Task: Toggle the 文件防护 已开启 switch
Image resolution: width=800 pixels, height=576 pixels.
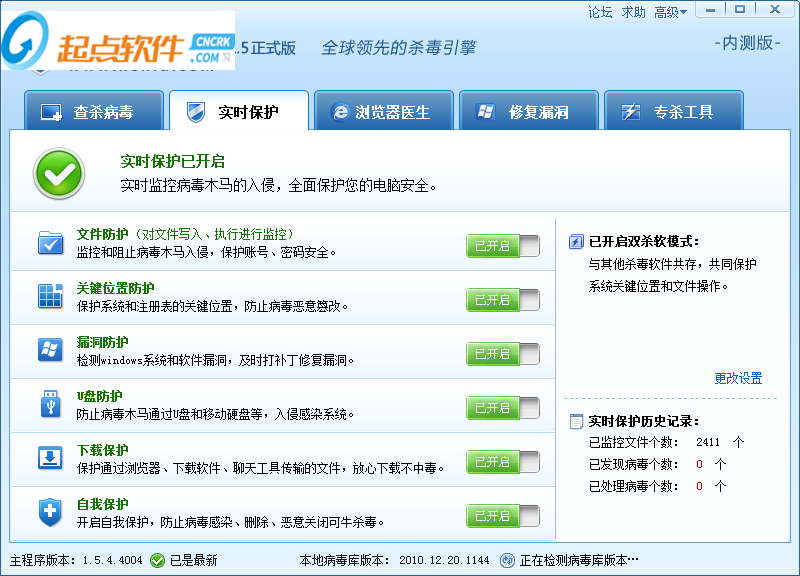Action: pyautogui.click(x=503, y=246)
